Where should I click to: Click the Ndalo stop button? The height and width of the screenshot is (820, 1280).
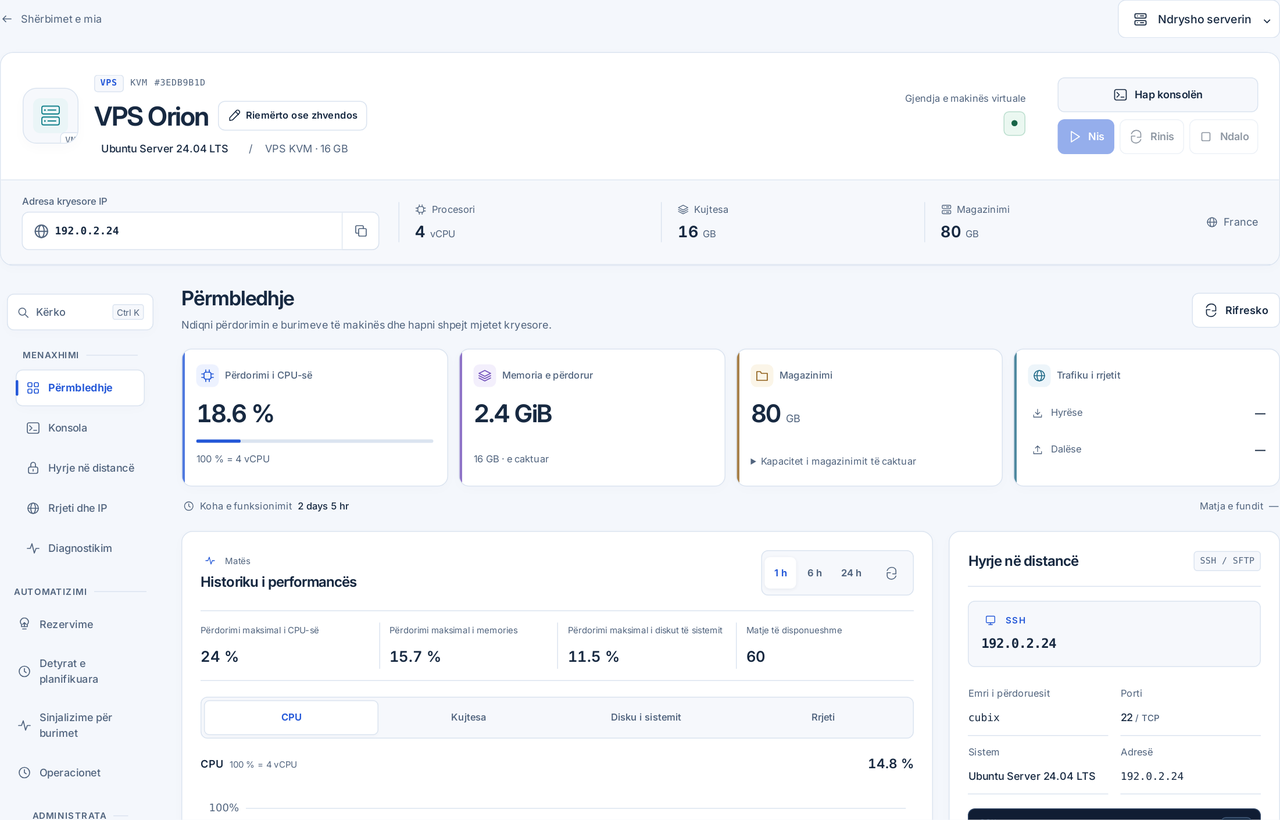(x=1224, y=137)
